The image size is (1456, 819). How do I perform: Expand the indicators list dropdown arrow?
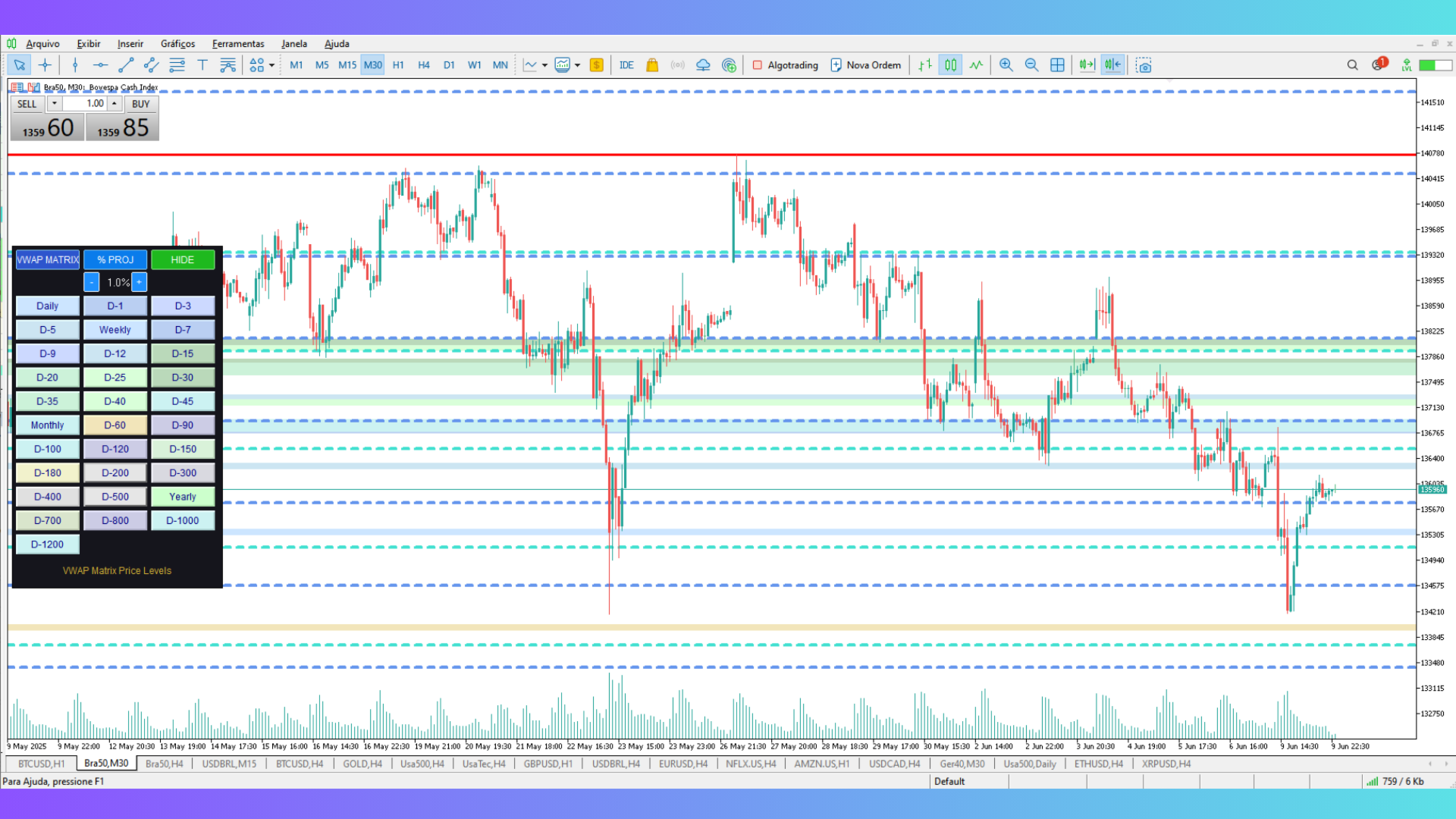tap(544, 65)
